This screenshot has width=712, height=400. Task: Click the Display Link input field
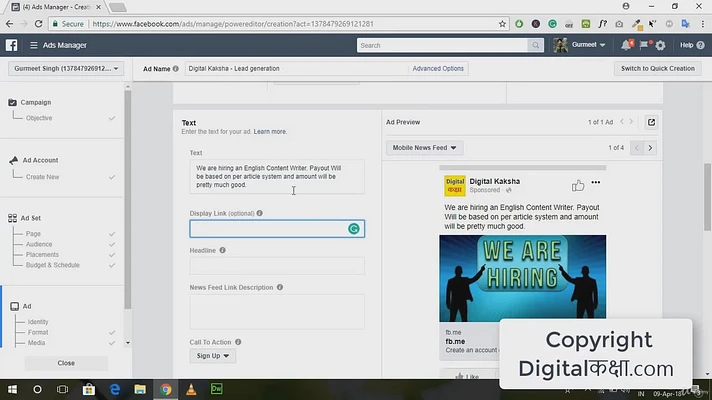tap(277, 229)
